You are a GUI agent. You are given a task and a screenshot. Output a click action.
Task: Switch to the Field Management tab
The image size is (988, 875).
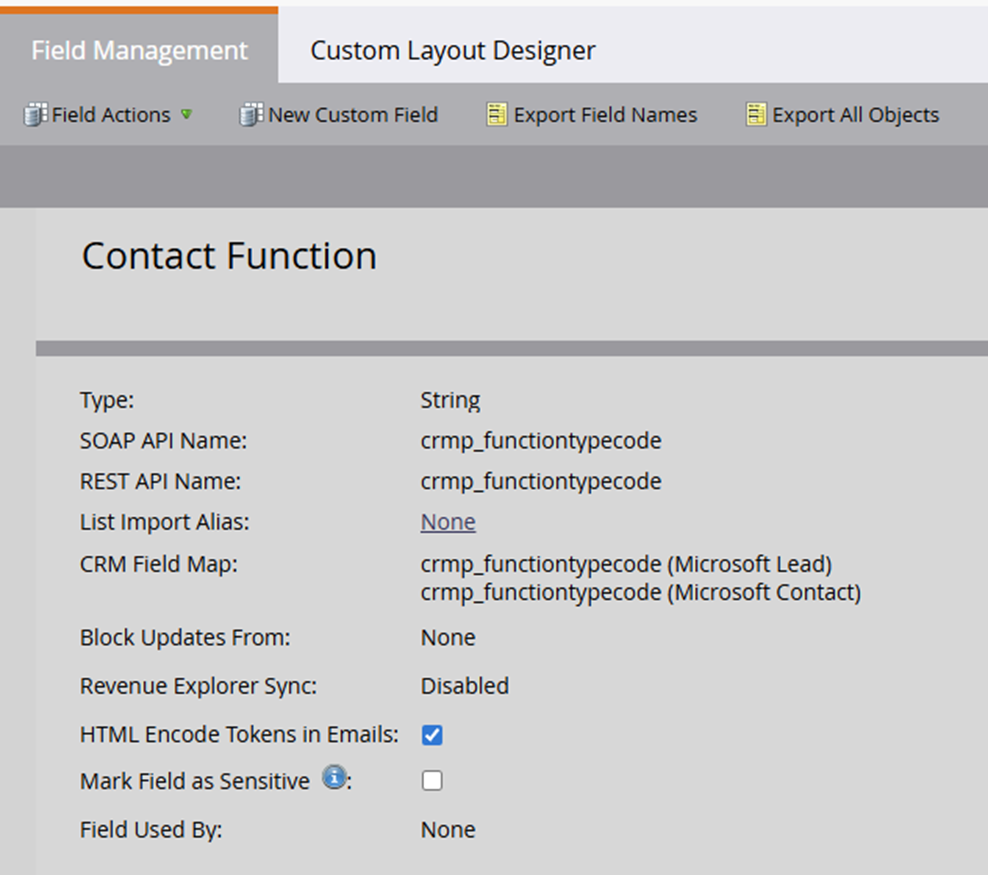pos(139,50)
